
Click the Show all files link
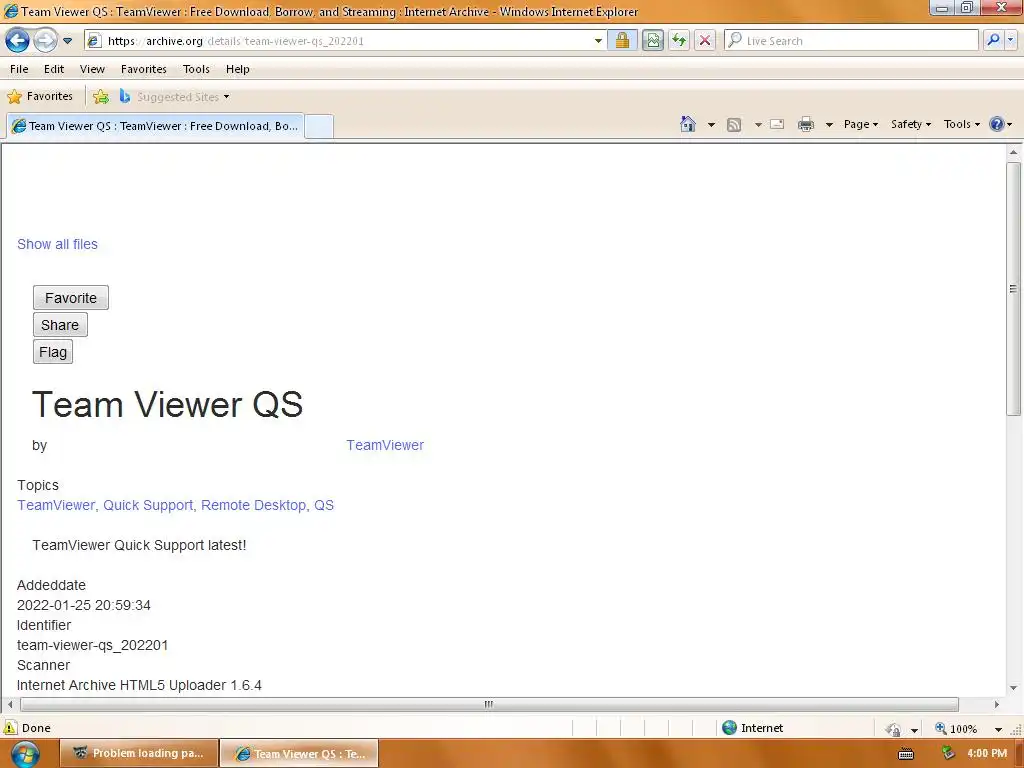(x=57, y=244)
